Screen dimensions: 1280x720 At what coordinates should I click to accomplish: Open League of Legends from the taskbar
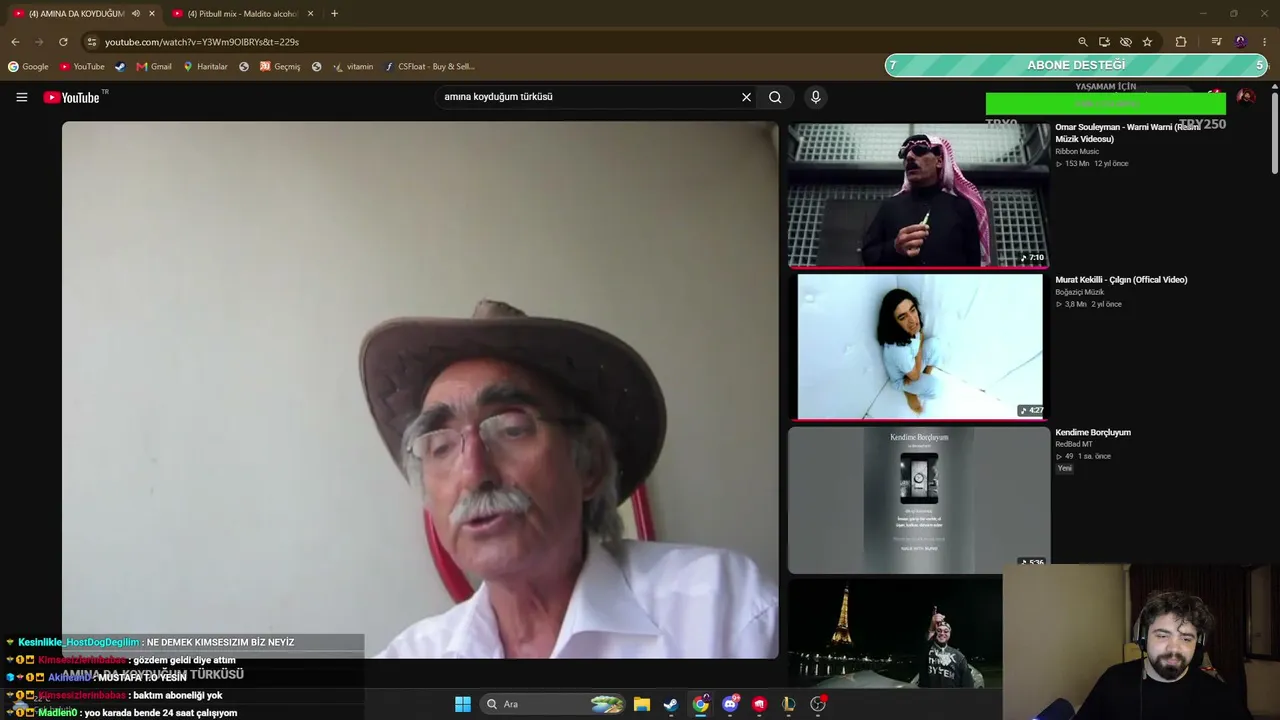pos(788,704)
